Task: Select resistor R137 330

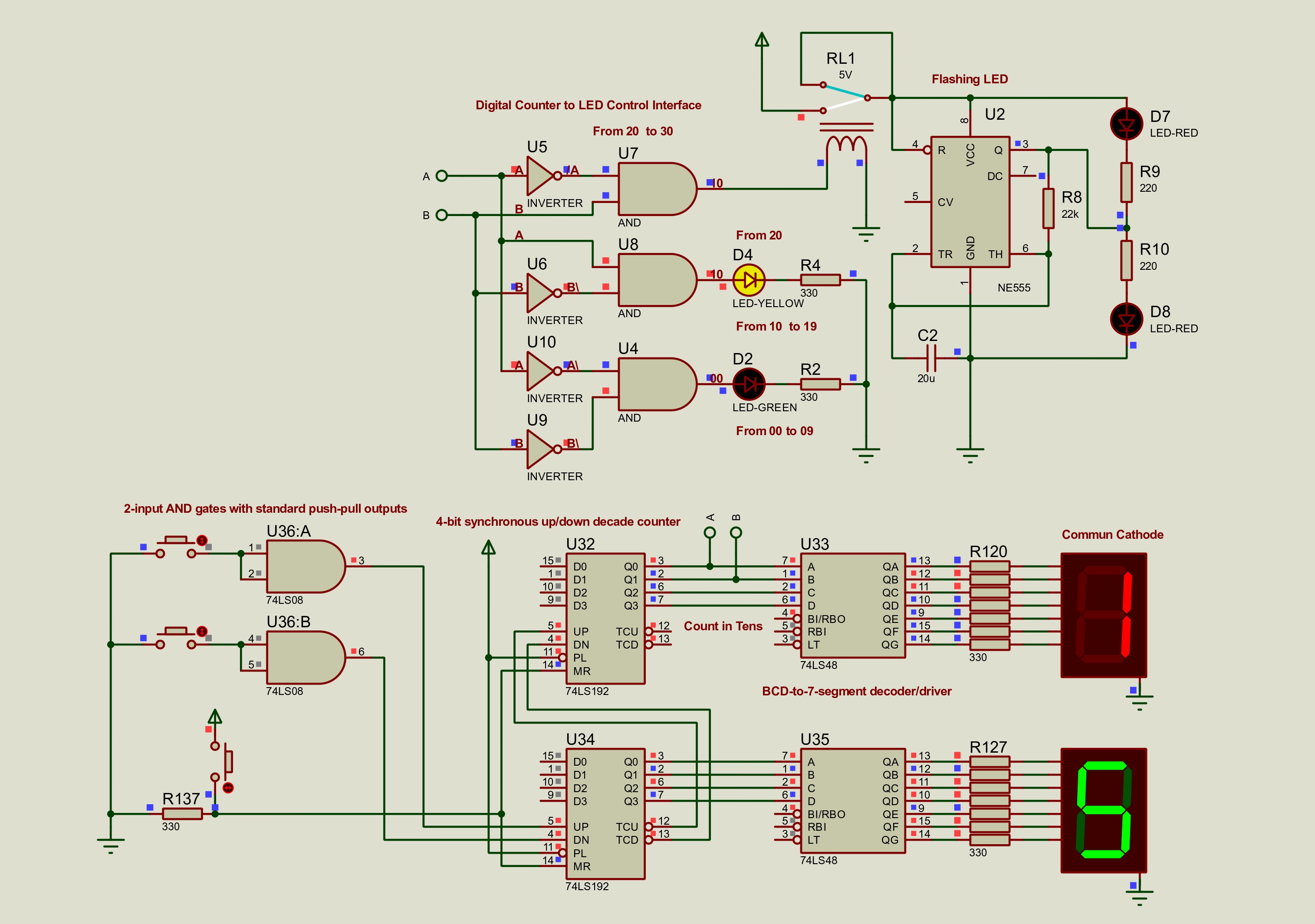Action: click(182, 813)
